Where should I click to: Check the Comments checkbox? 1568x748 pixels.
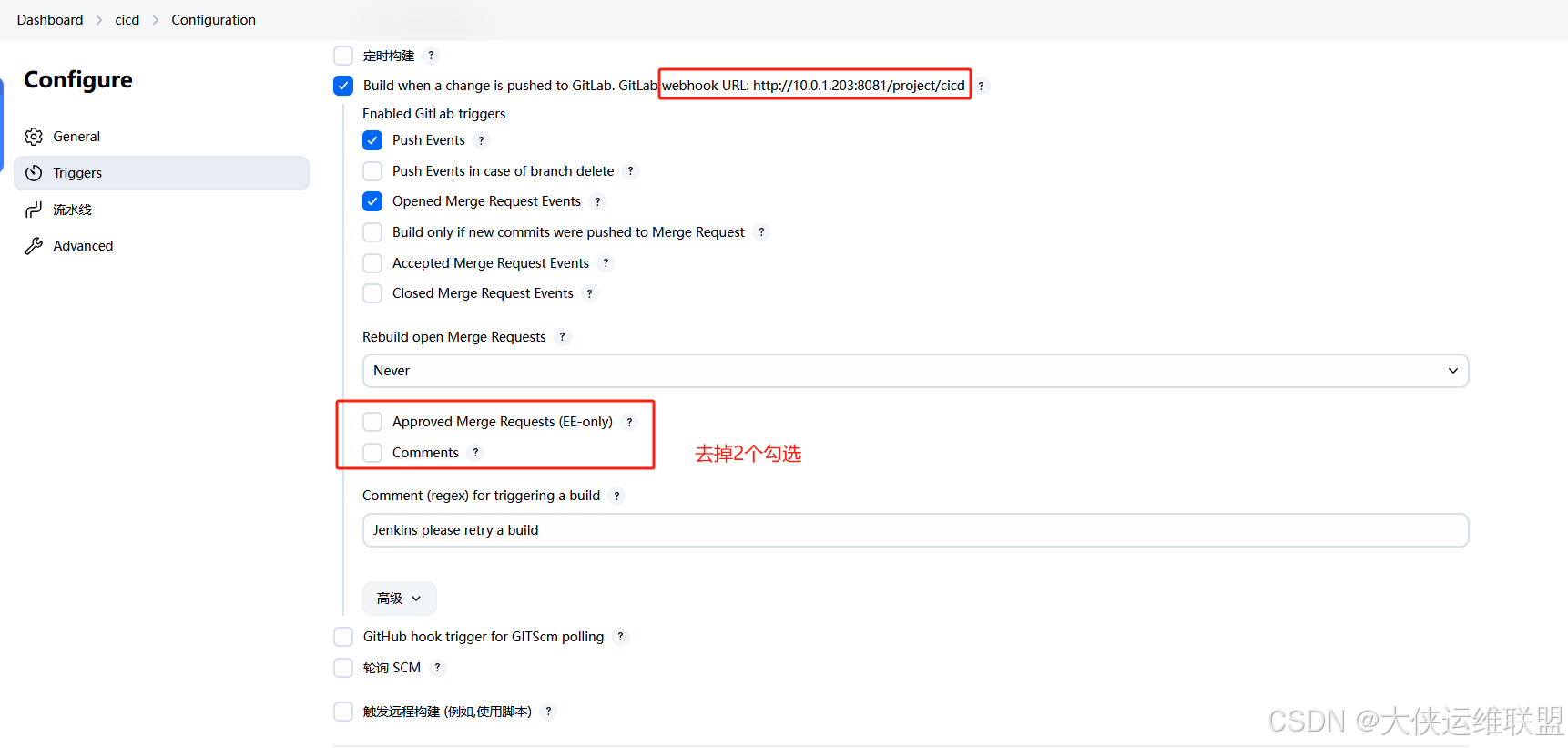click(372, 453)
